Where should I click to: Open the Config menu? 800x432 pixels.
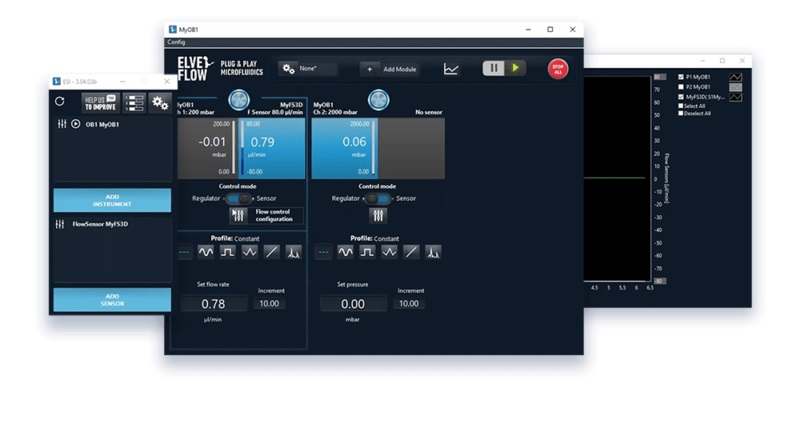(x=176, y=42)
